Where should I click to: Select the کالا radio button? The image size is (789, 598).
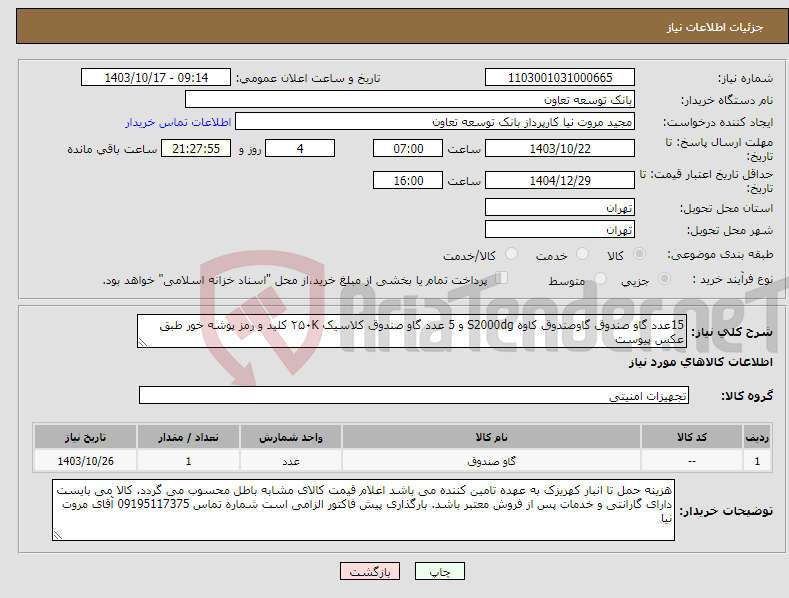pos(639,254)
